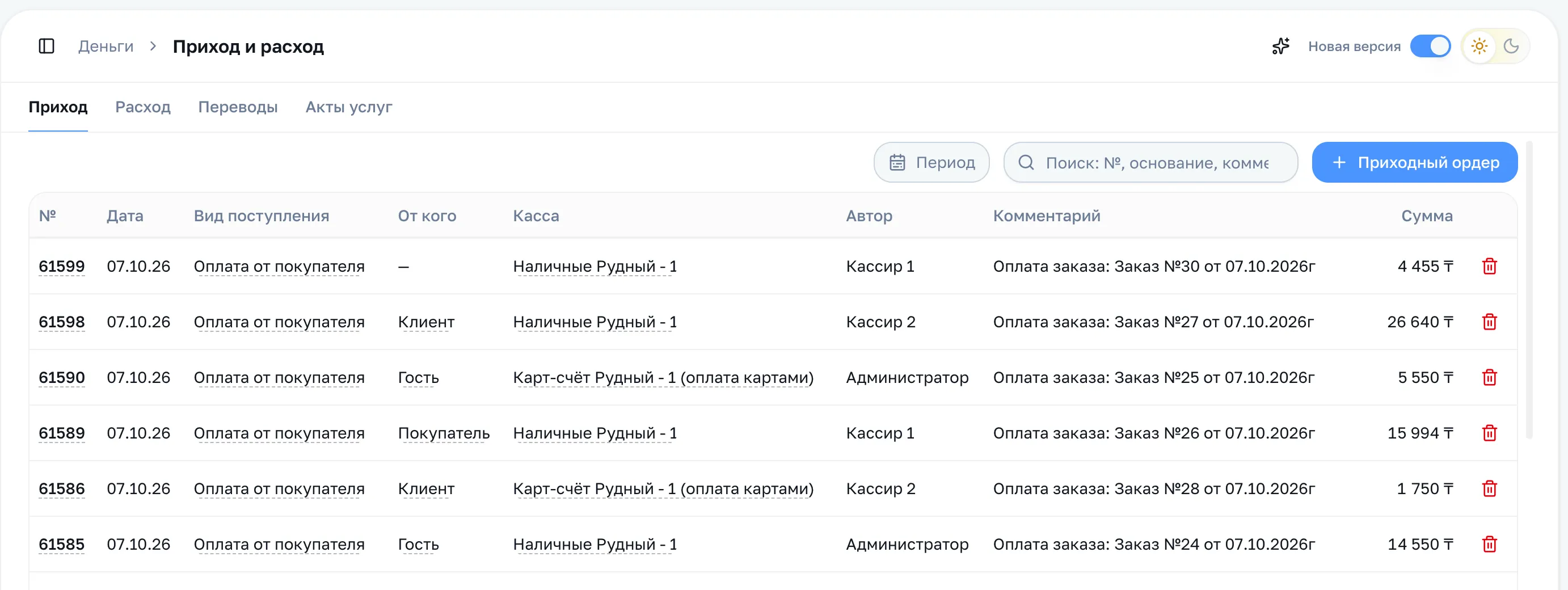Open Карт-счёт Рудный in row 61590
Viewport: 1568px width, 590px height.
click(664, 377)
